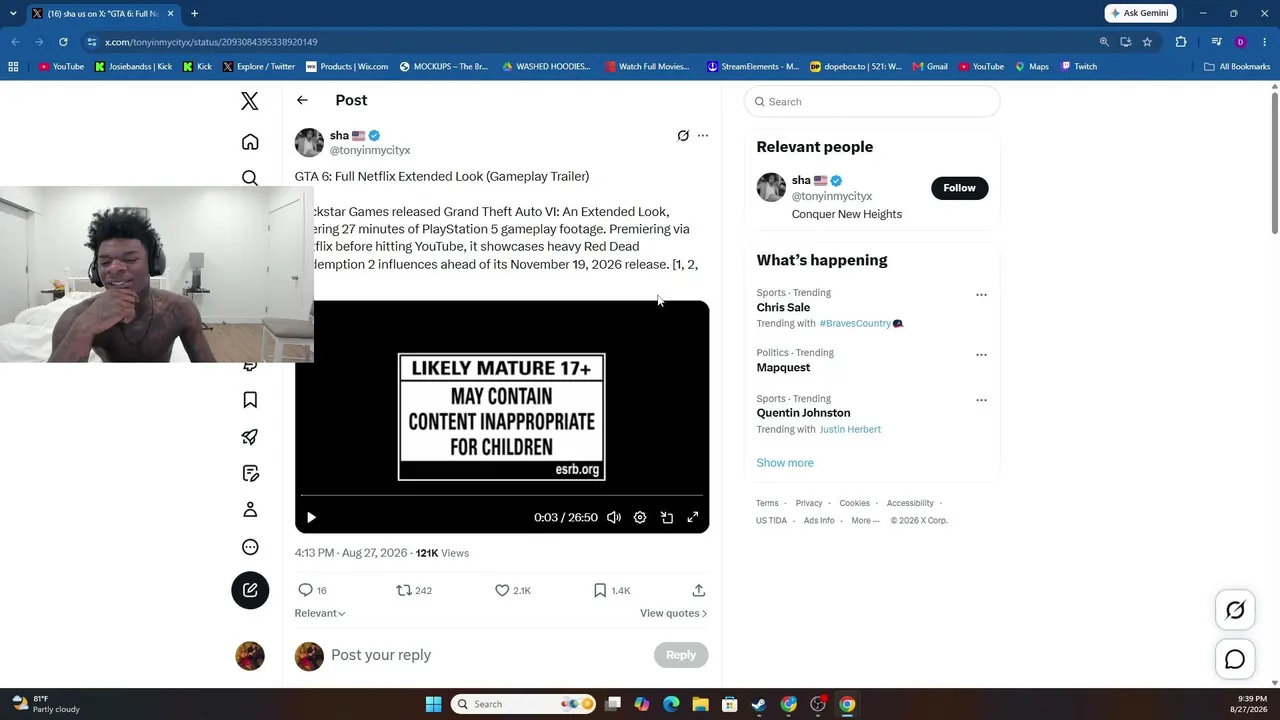Viewport: 1280px width, 720px height.
Task: Open Steam from the taskbar
Action: click(x=759, y=704)
